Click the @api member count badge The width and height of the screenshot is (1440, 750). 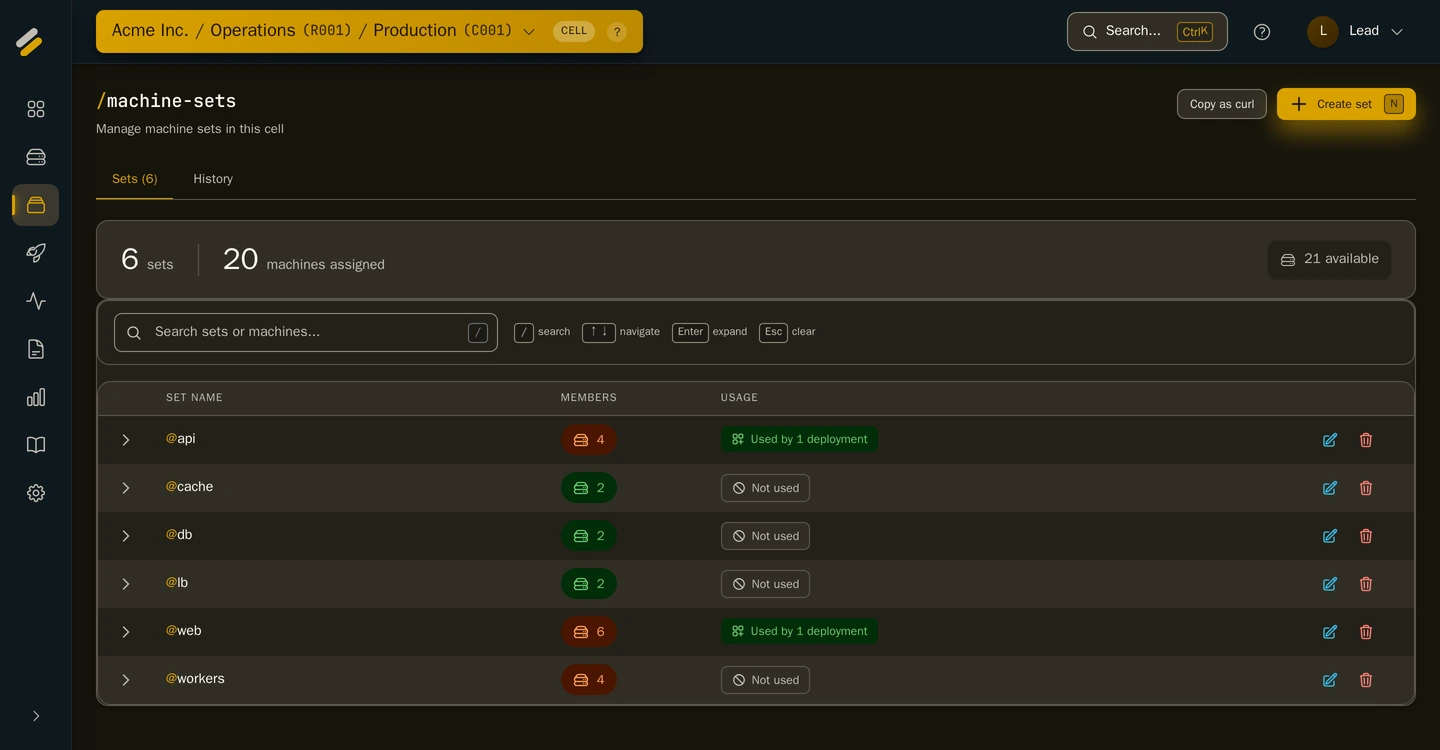coord(589,440)
